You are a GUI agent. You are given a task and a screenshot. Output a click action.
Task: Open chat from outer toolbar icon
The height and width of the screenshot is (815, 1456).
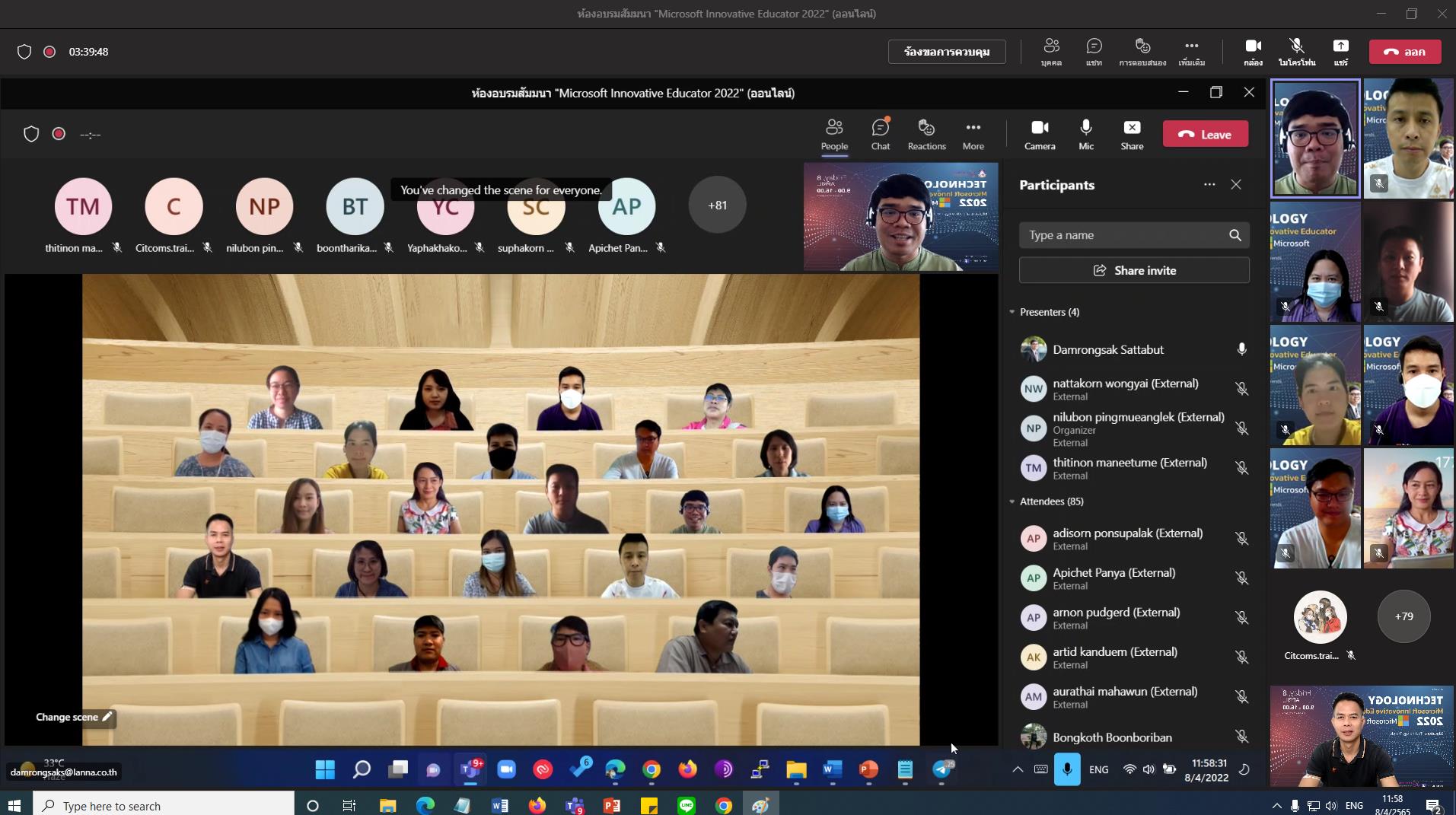point(1094,52)
